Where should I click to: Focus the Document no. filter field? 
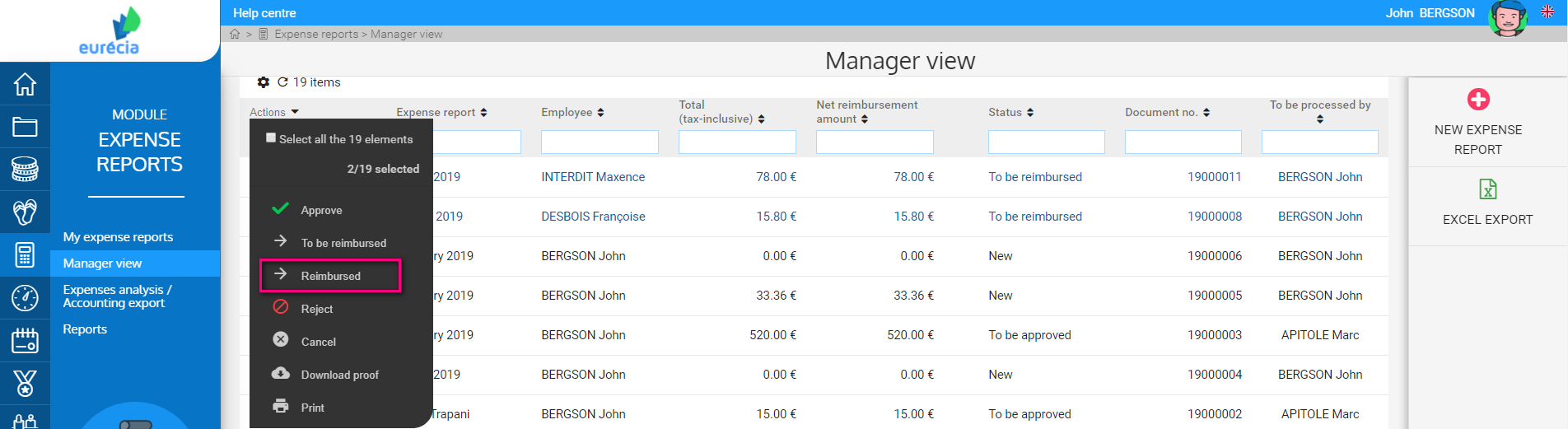(1183, 142)
